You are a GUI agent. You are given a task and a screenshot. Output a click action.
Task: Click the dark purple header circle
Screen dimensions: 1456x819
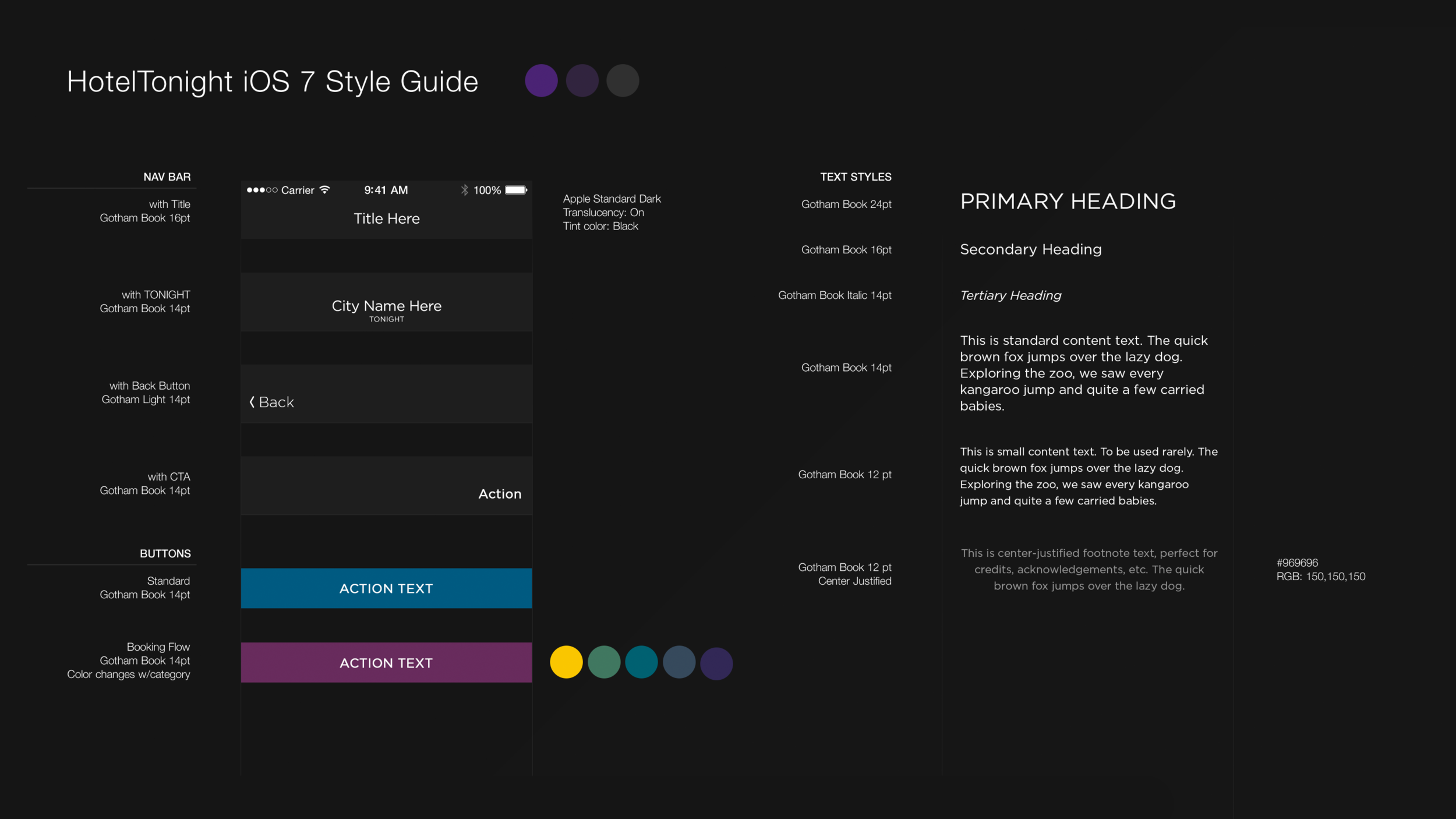click(582, 80)
